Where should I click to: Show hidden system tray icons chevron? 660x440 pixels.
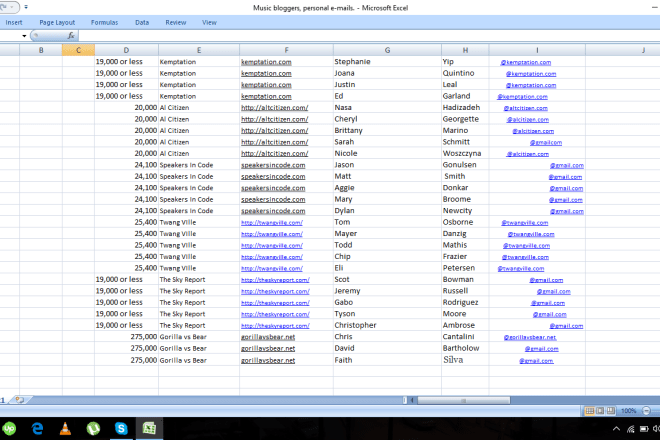616,429
